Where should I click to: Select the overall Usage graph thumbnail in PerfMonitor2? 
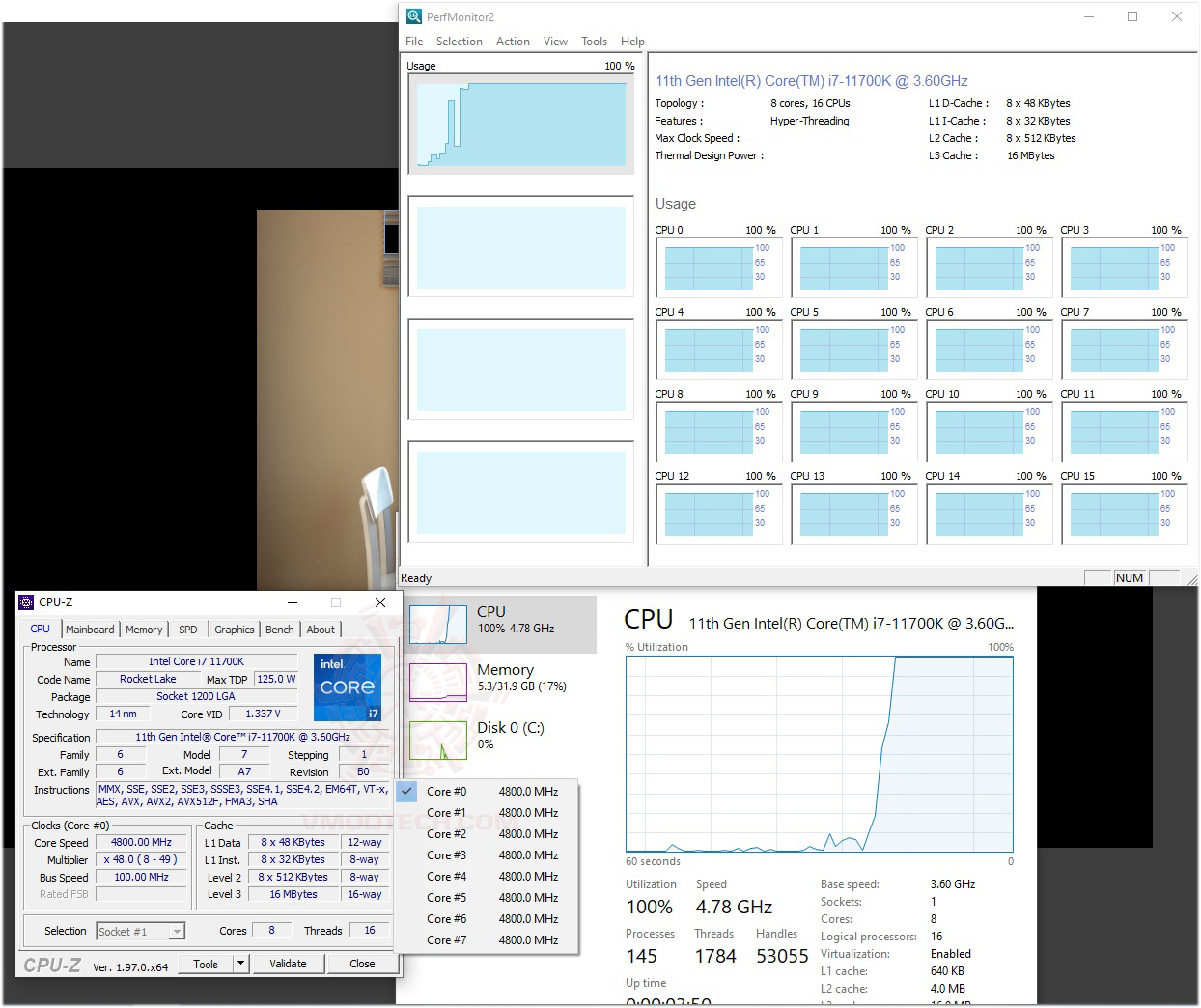tap(521, 124)
